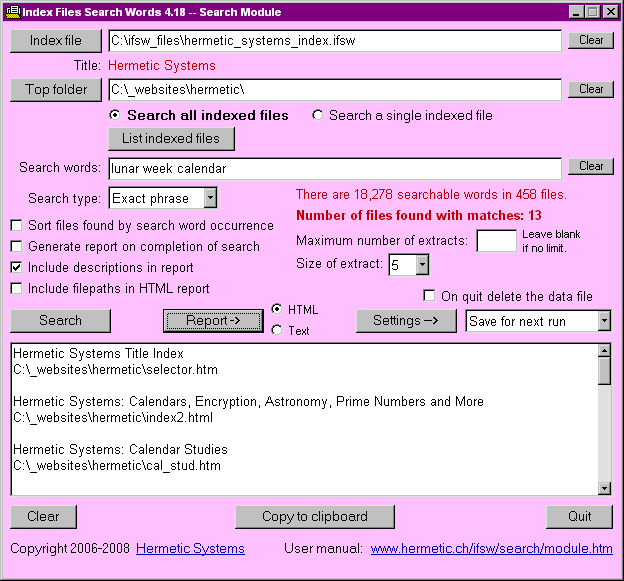Click into the top folder path input
624x581 pixels.
point(335,90)
